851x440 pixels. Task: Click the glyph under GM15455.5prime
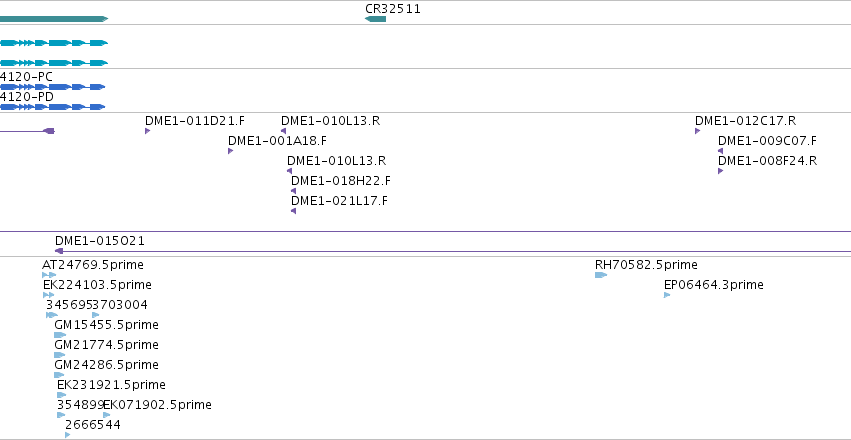(60, 335)
